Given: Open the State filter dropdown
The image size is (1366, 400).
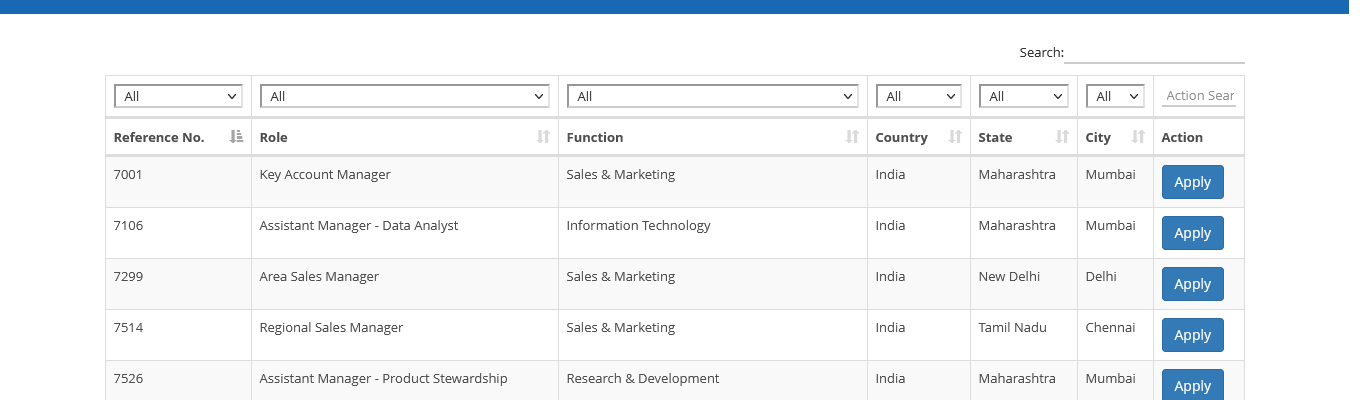Looking at the screenshot, I should click(x=1023, y=96).
